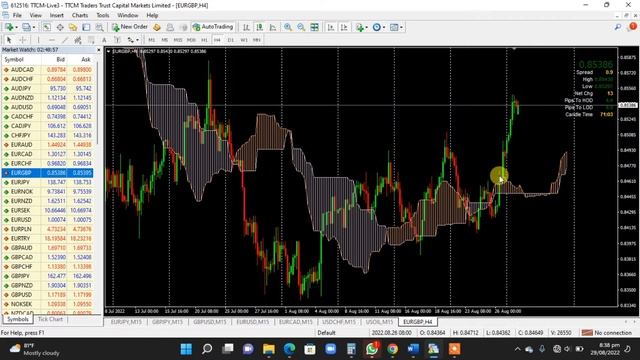Select the AUDCAD row in Market Watch
Screen dimensions: 640x360
click(x=47, y=70)
